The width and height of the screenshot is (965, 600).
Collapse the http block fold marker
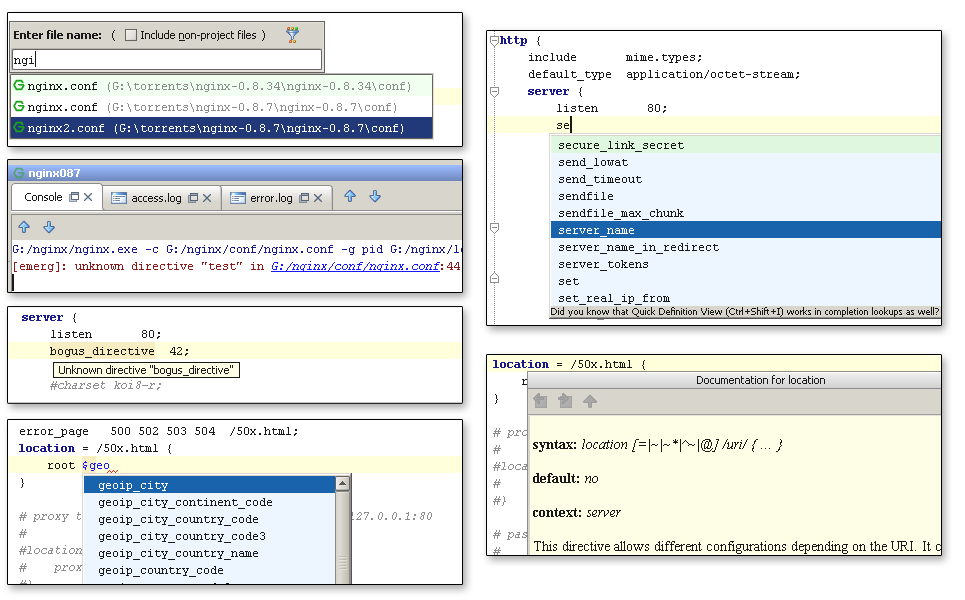(494, 41)
